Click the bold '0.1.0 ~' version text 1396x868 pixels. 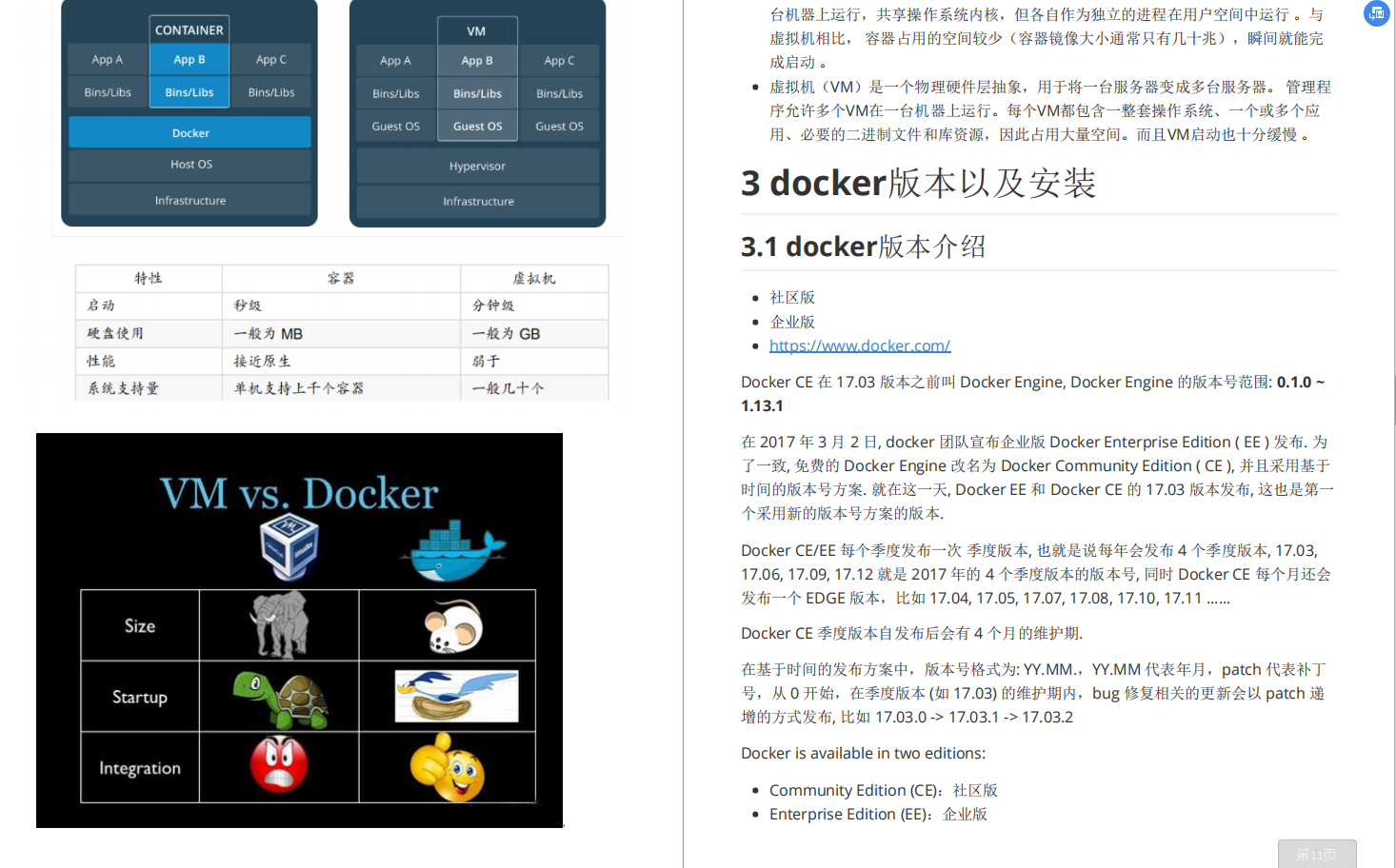click(1301, 382)
